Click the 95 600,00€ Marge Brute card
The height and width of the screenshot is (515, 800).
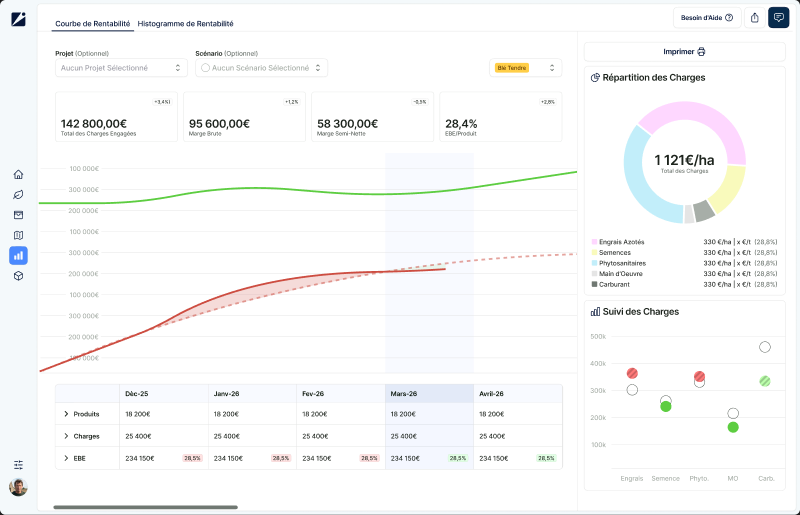pyautogui.click(x=244, y=117)
